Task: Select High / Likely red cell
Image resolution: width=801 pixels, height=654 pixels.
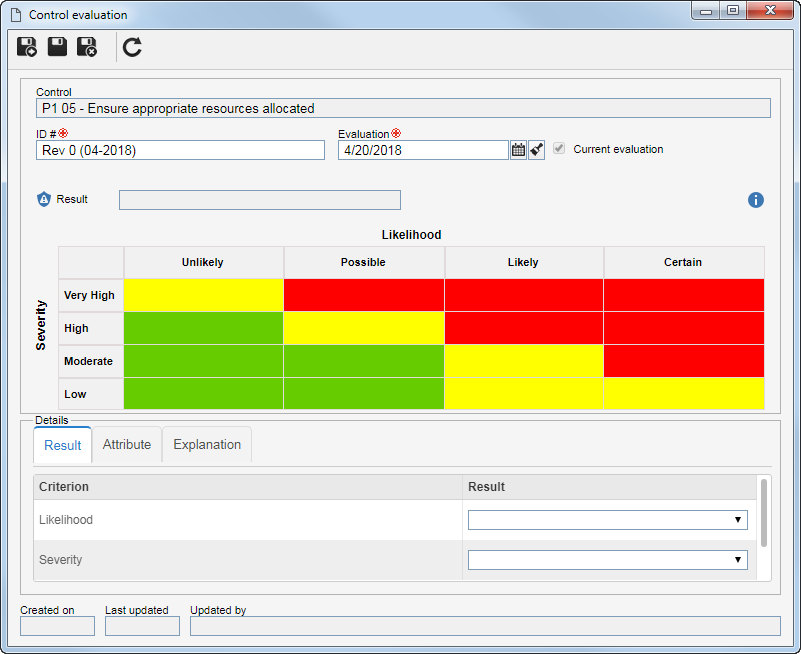Action: click(x=524, y=328)
